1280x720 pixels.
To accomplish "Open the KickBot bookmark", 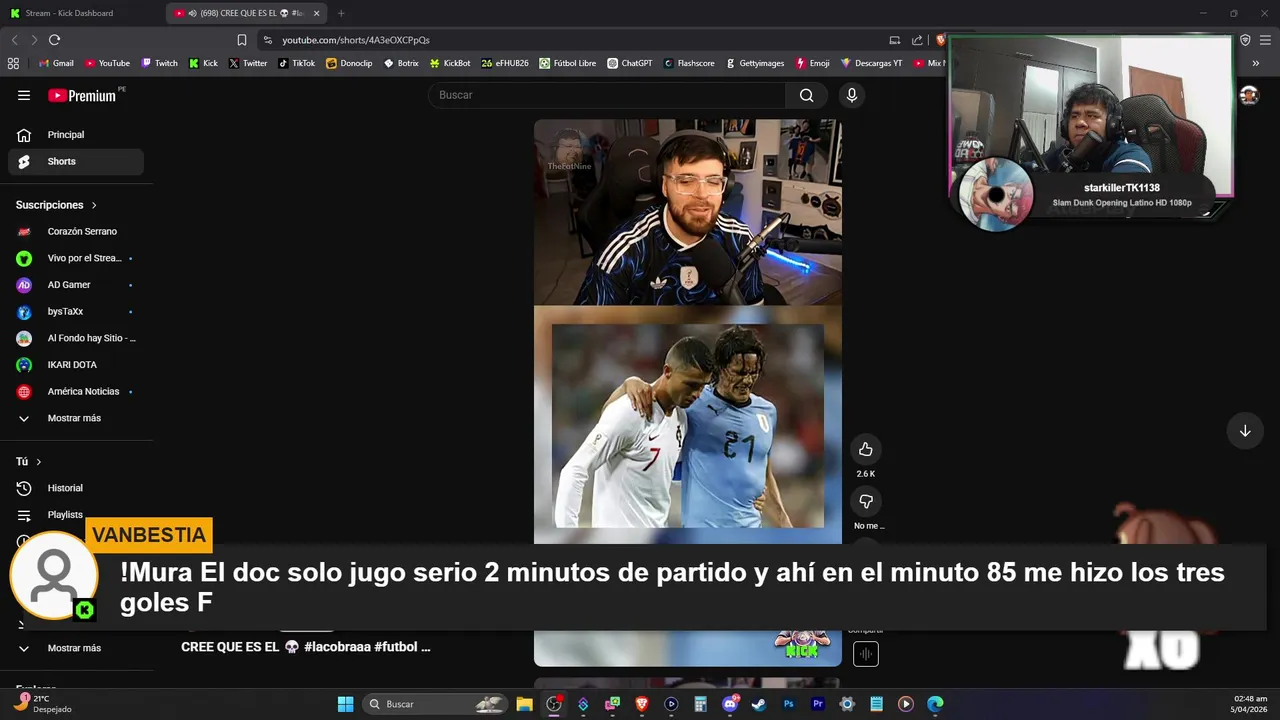I will [x=450, y=63].
